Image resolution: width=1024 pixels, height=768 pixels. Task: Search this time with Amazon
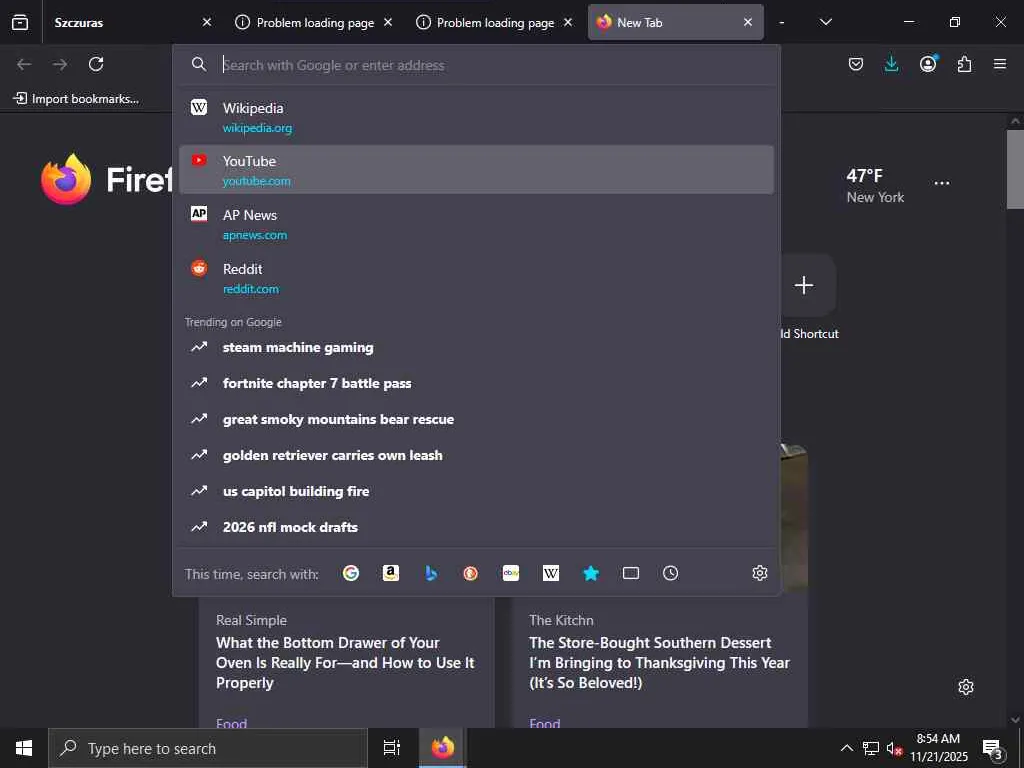point(391,573)
